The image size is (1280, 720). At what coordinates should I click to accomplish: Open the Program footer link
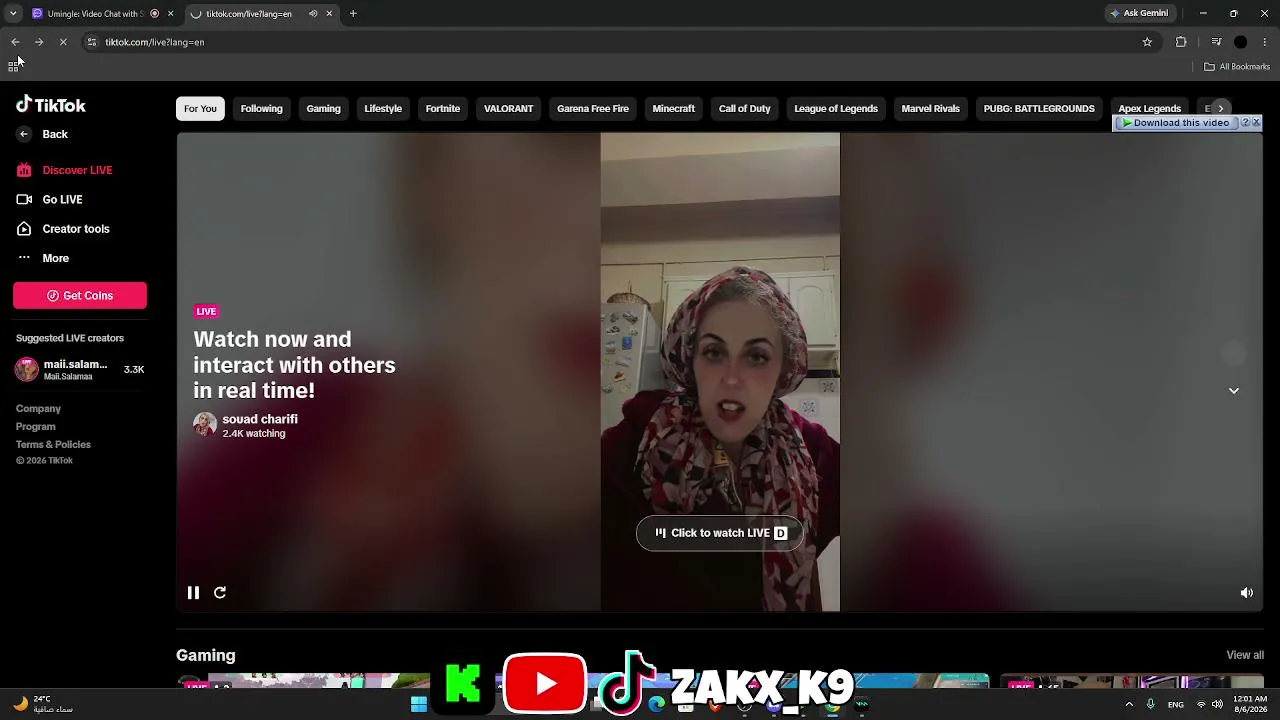(35, 427)
